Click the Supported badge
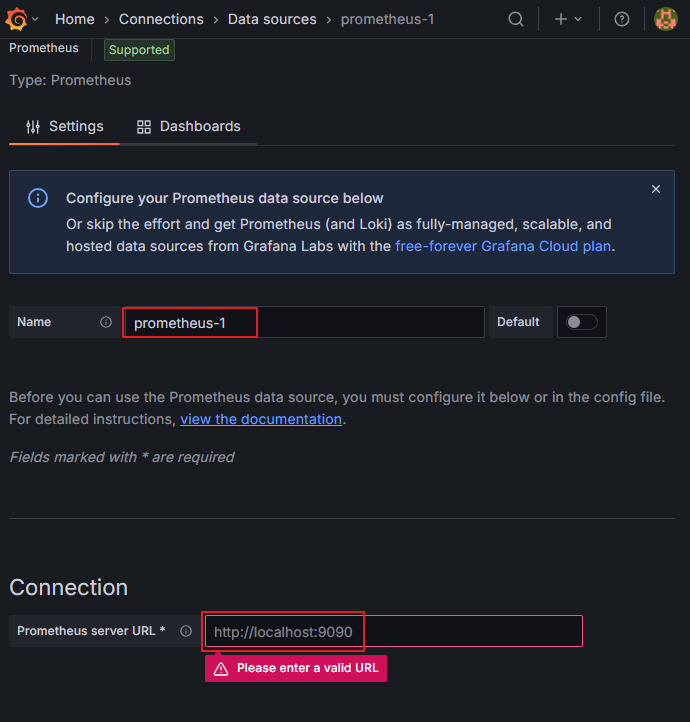Screen dimensions: 690x722 pyautogui.click(x=139, y=50)
